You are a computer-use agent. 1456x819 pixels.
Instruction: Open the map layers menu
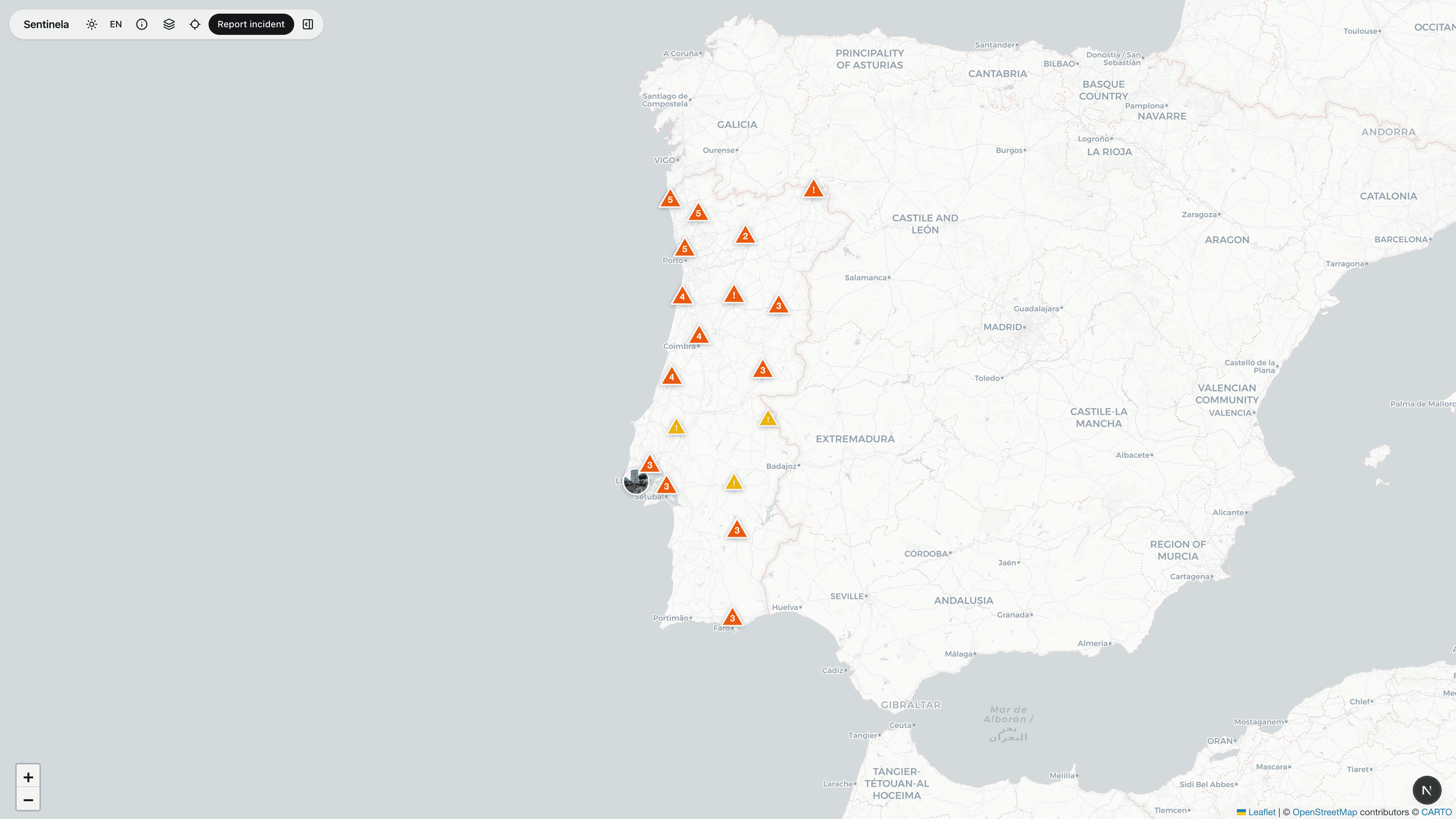point(169,24)
